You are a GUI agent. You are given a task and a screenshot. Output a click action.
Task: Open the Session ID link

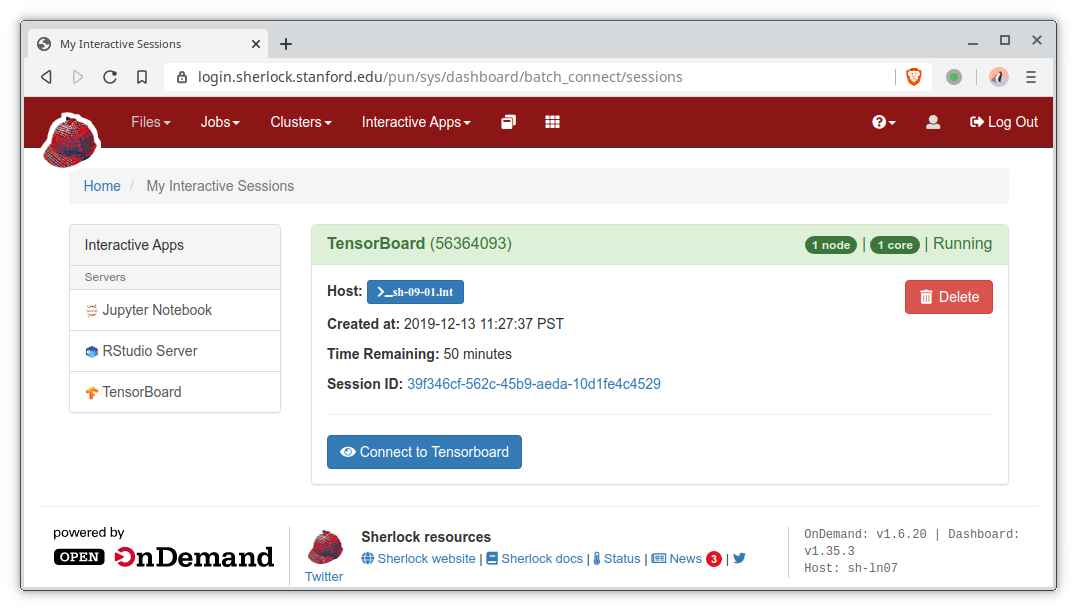(534, 384)
